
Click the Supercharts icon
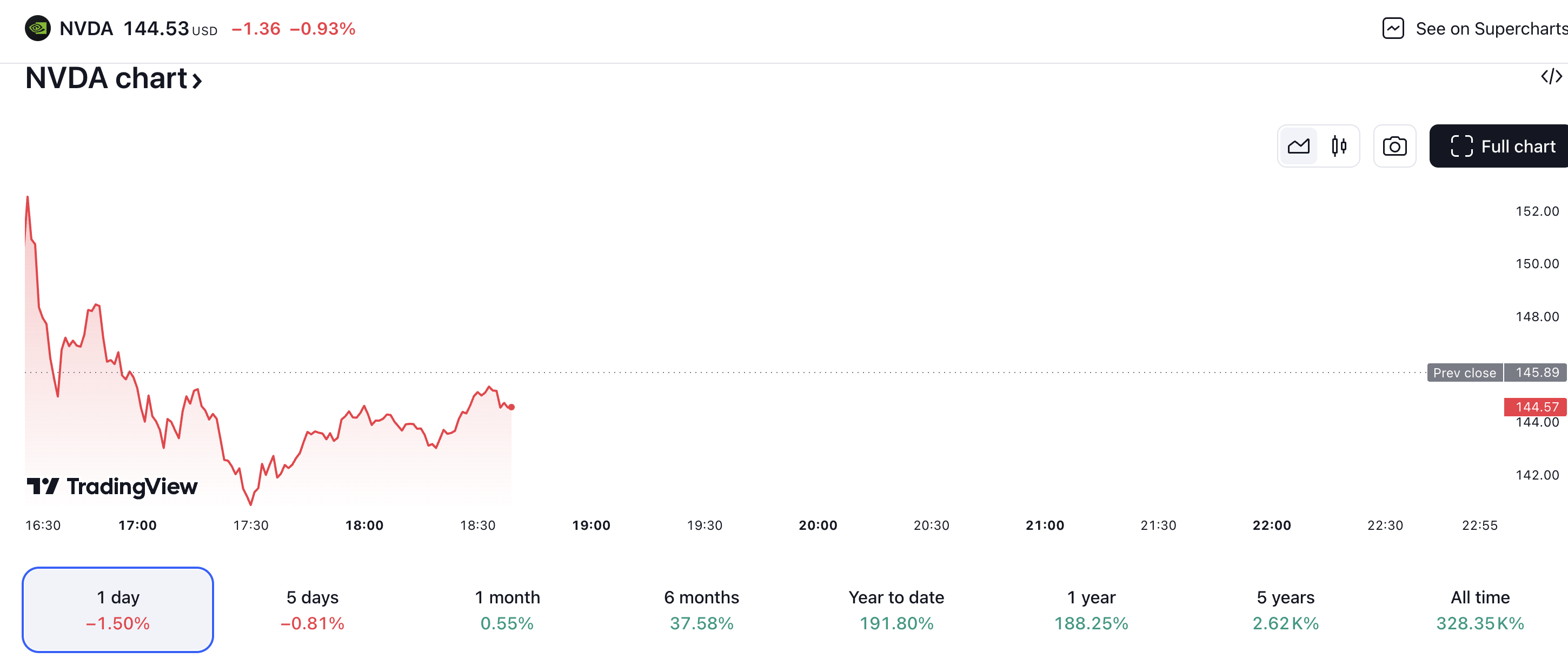pyautogui.click(x=1393, y=29)
